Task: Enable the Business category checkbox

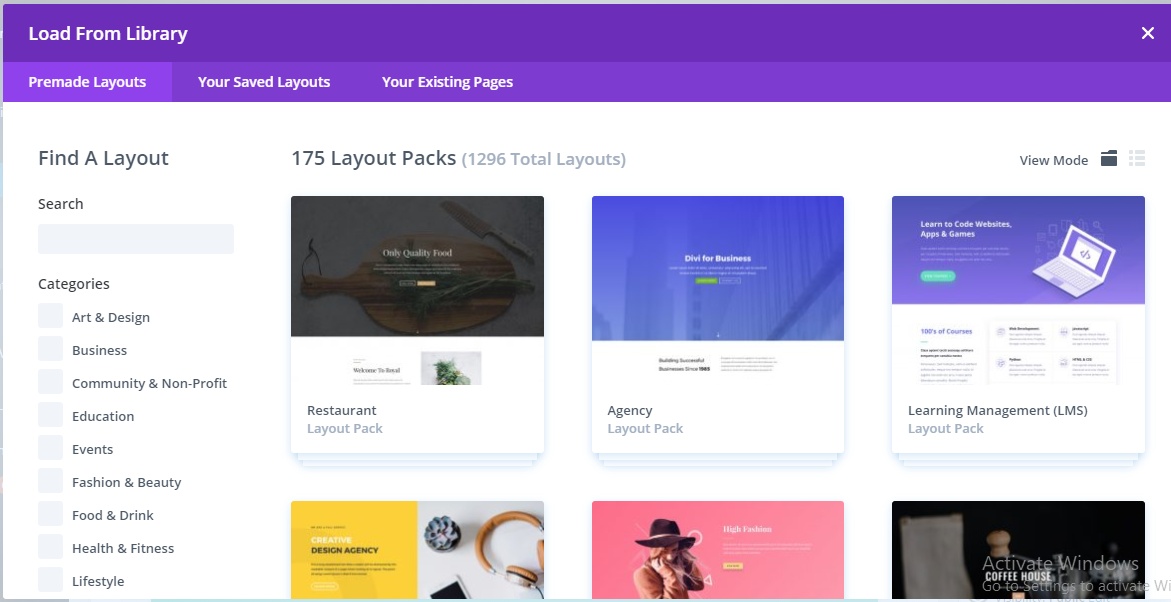Action: coord(51,349)
